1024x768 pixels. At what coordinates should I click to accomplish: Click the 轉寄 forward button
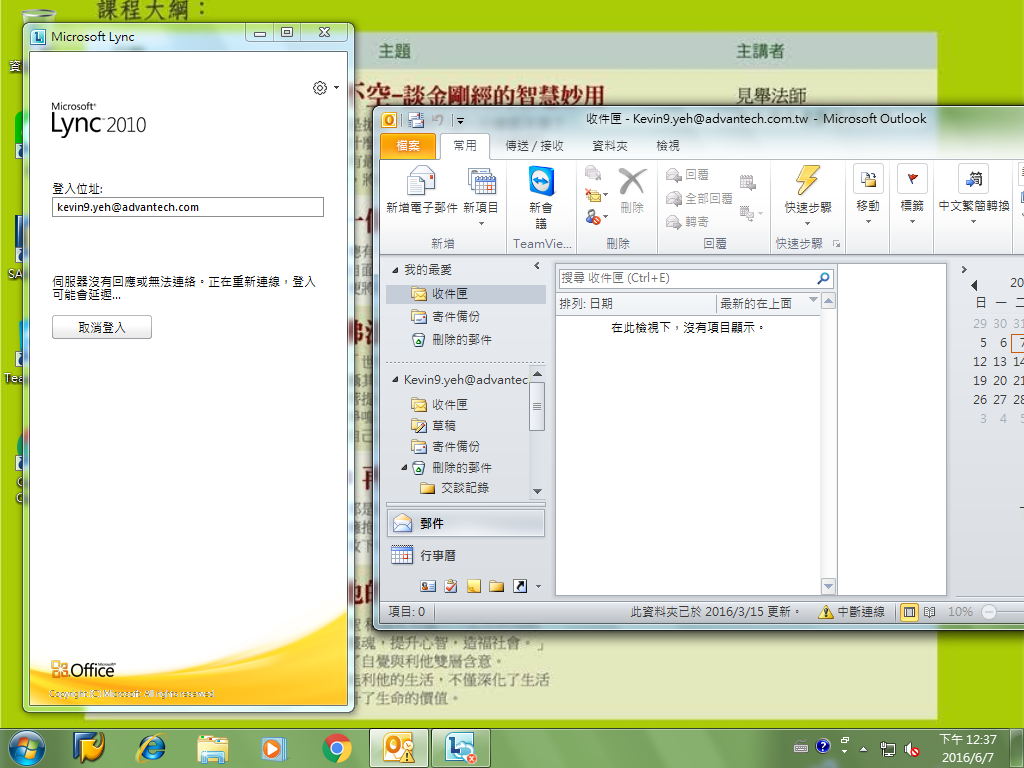coord(687,222)
